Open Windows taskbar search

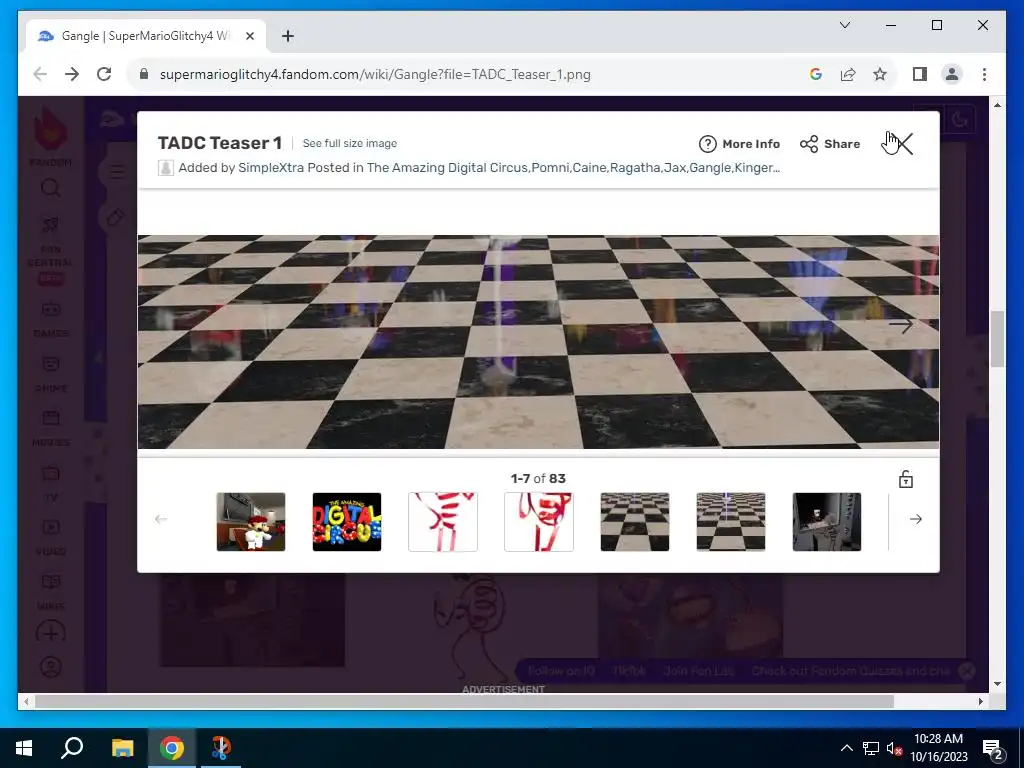(x=72, y=748)
